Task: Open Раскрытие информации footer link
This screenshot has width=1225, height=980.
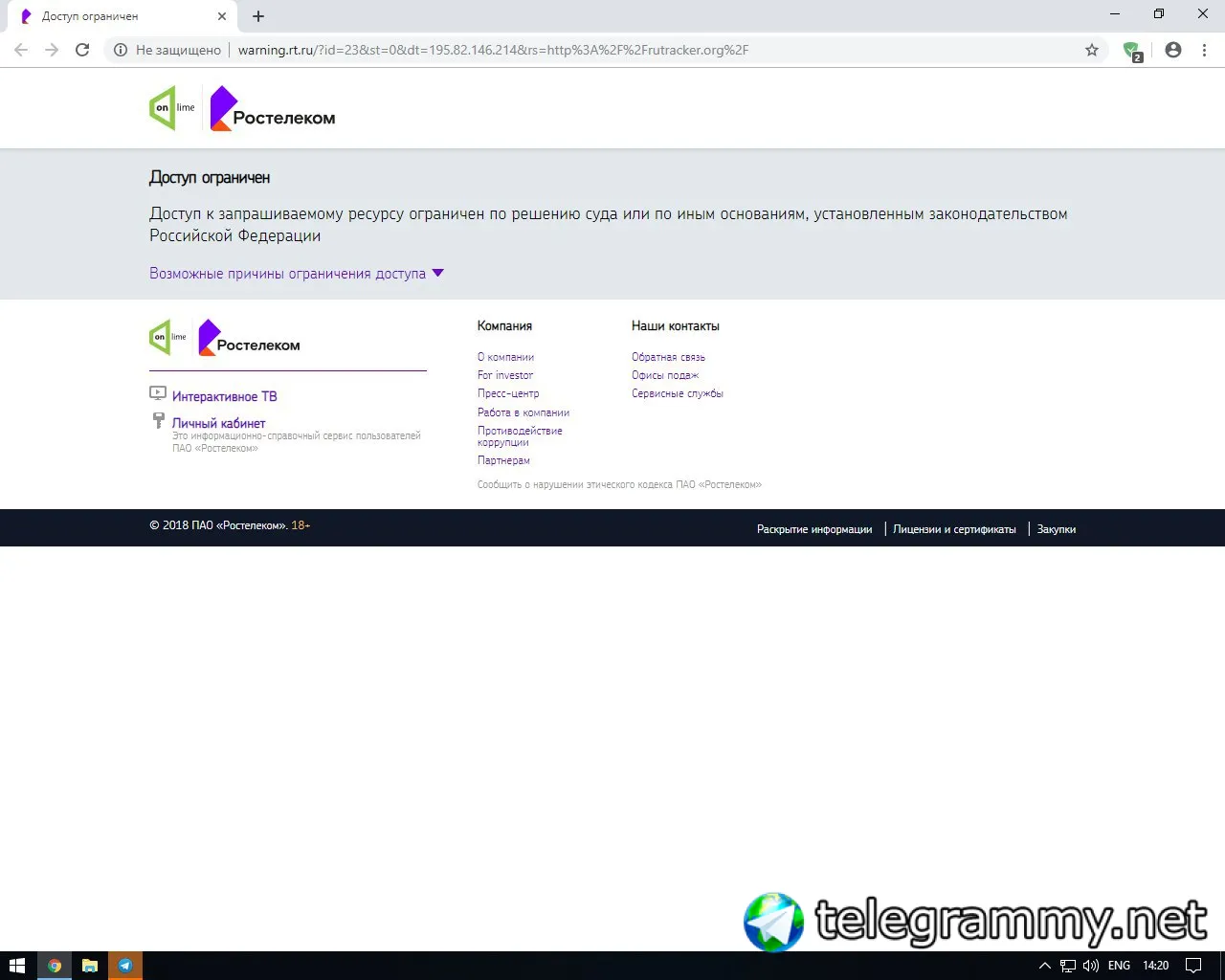Action: [x=814, y=529]
